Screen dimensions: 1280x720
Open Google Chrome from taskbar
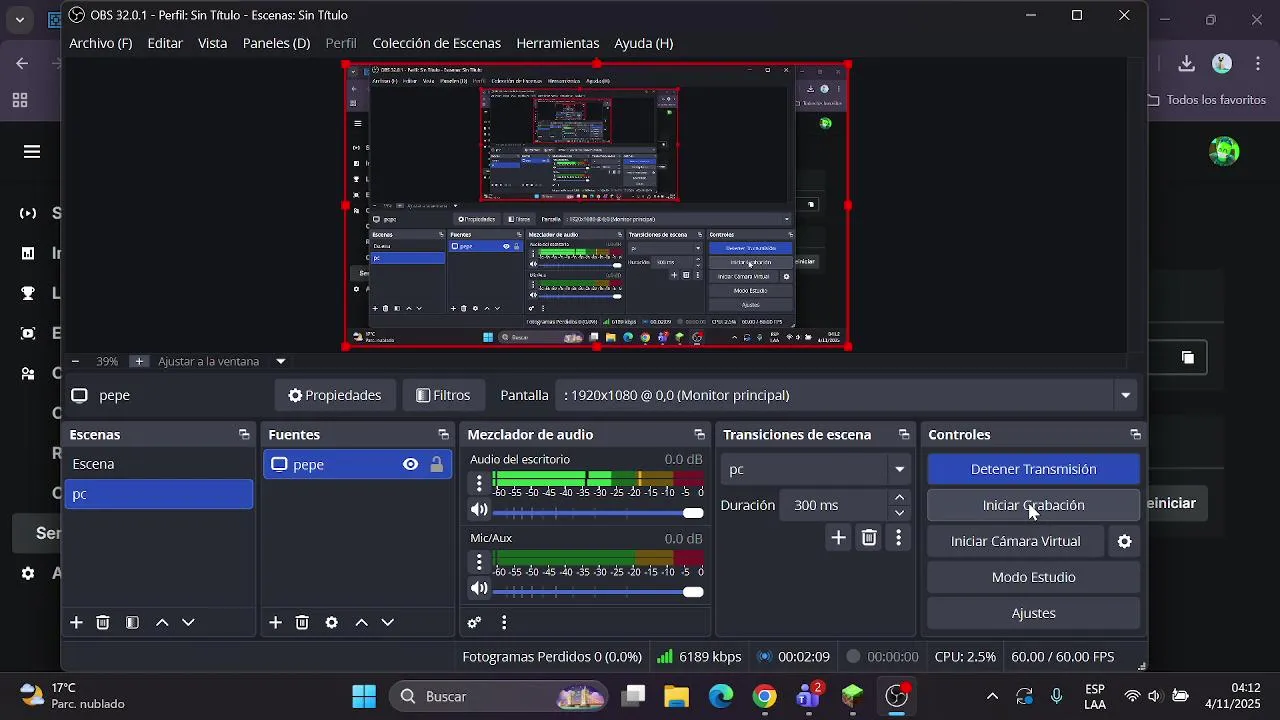[764, 696]
